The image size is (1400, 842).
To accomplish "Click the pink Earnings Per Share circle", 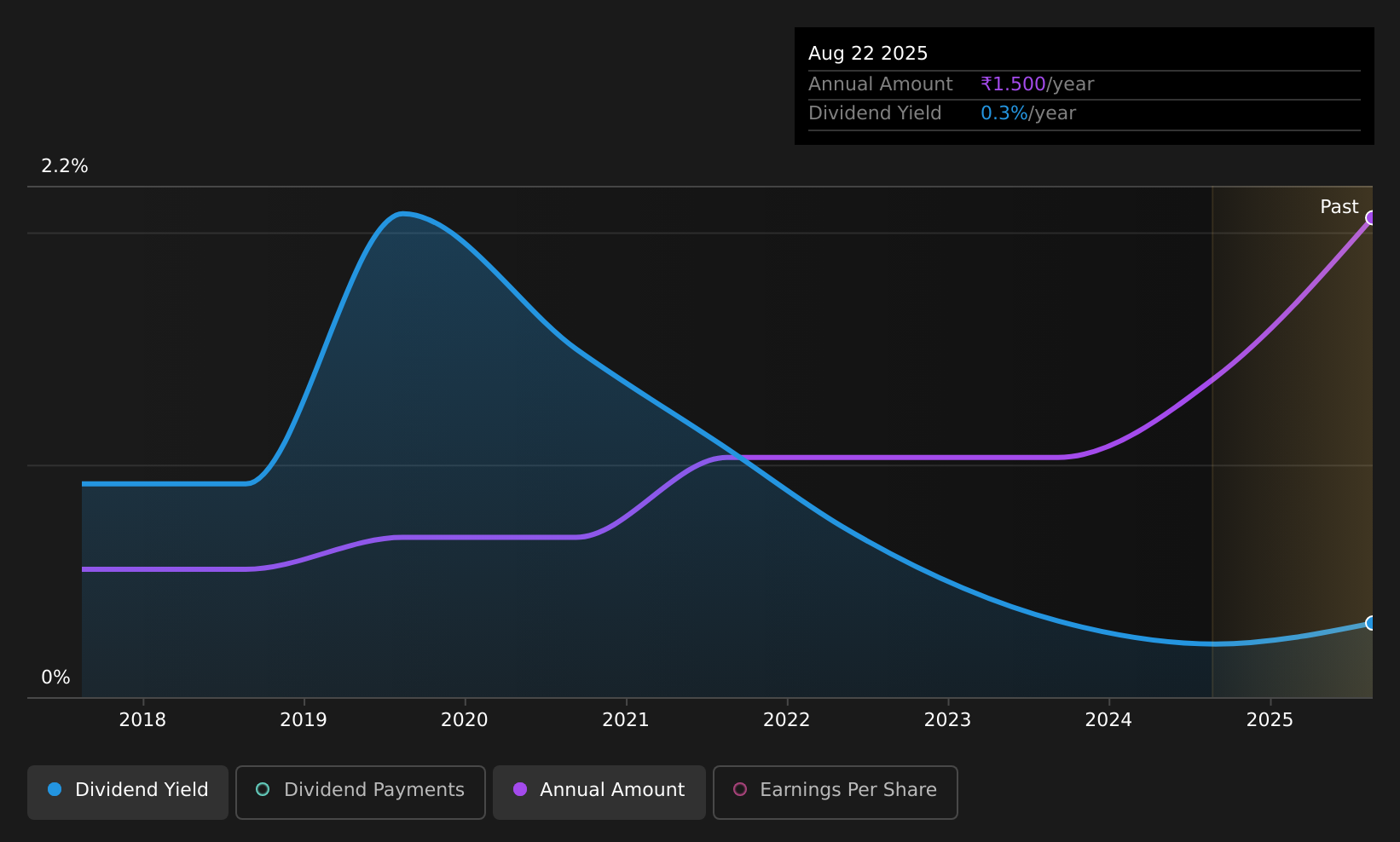I will click(x=740, y=789).
